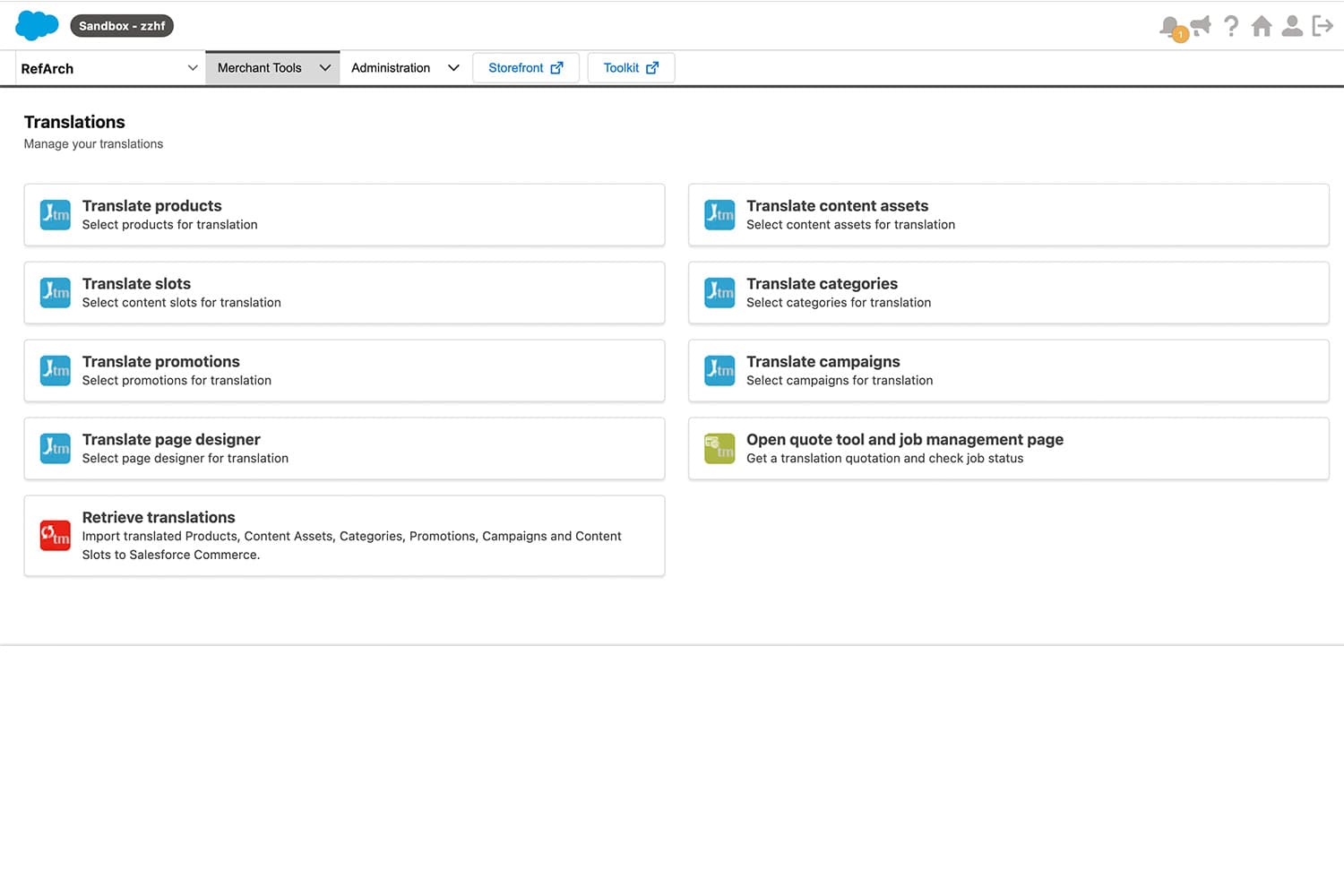Open the help question mark icon
1344x896 pixels.
[1231, 26]
